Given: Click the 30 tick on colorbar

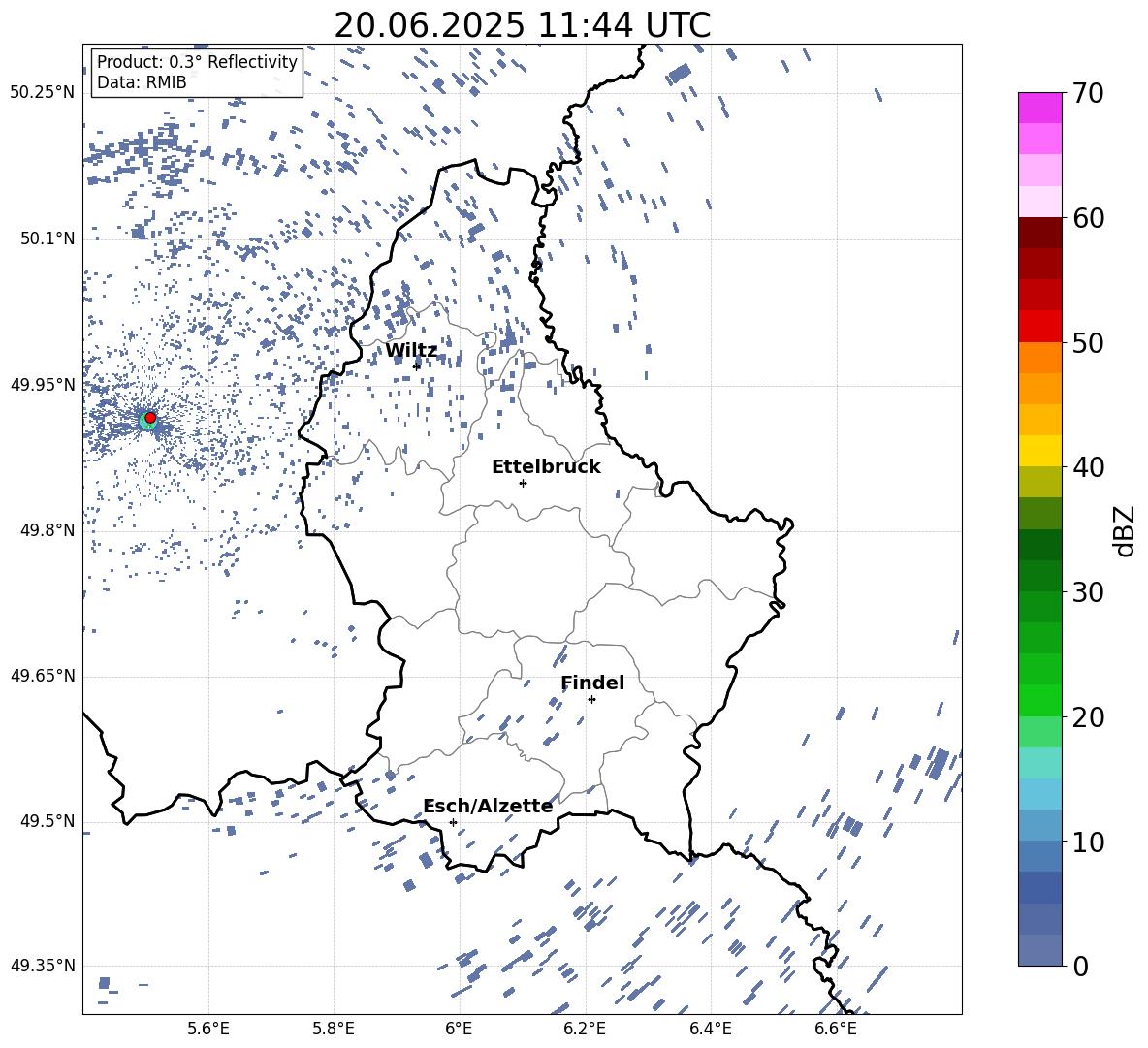Looking at the screenshot, I should click(x=1088, y=592).
